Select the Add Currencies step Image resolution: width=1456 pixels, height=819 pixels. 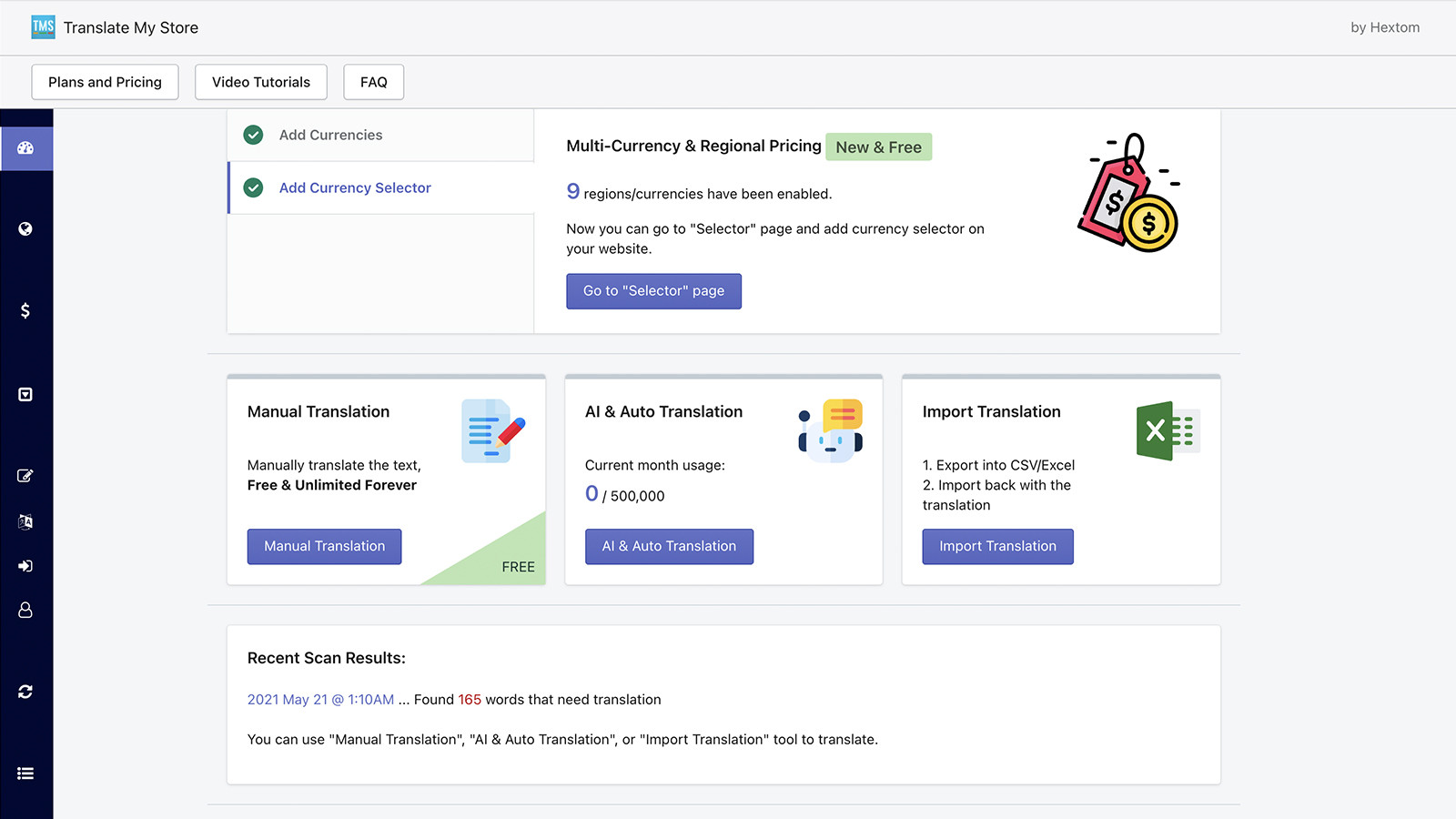coord(330,135)
